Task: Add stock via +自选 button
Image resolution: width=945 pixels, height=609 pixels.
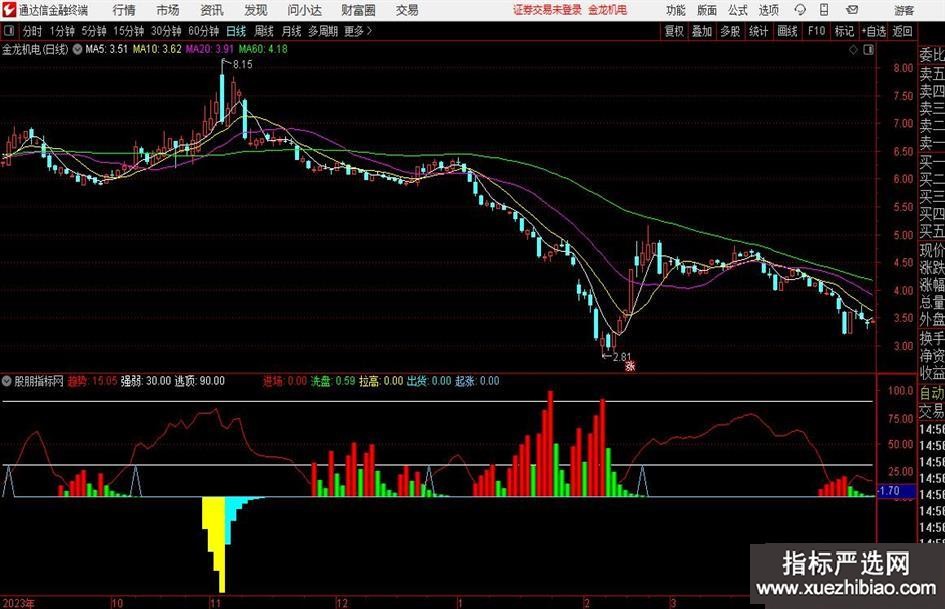Action: 873,31
